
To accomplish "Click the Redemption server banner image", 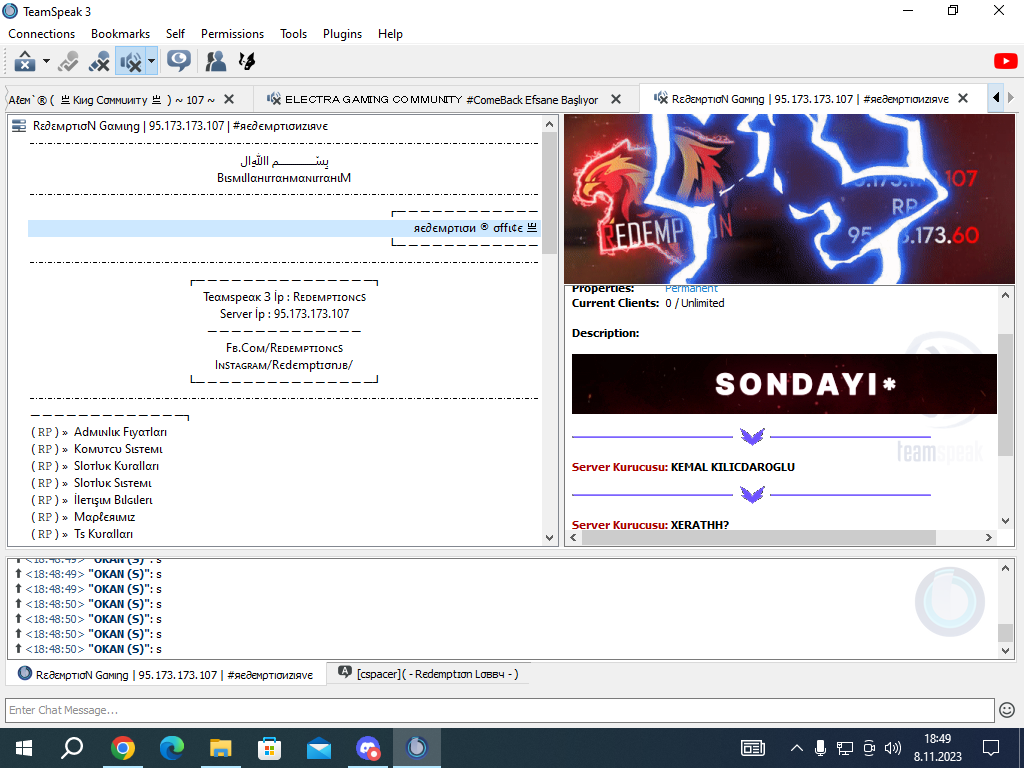I will (x=789, y=199).
